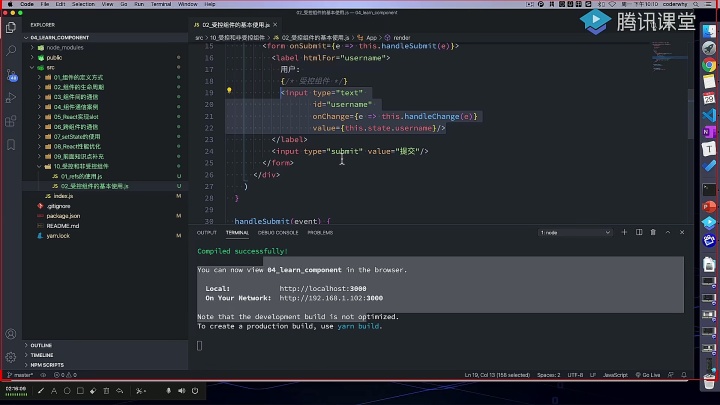Expand the OUTLINE section
Screen dimensions: 720x405
(x=41, y=345)
